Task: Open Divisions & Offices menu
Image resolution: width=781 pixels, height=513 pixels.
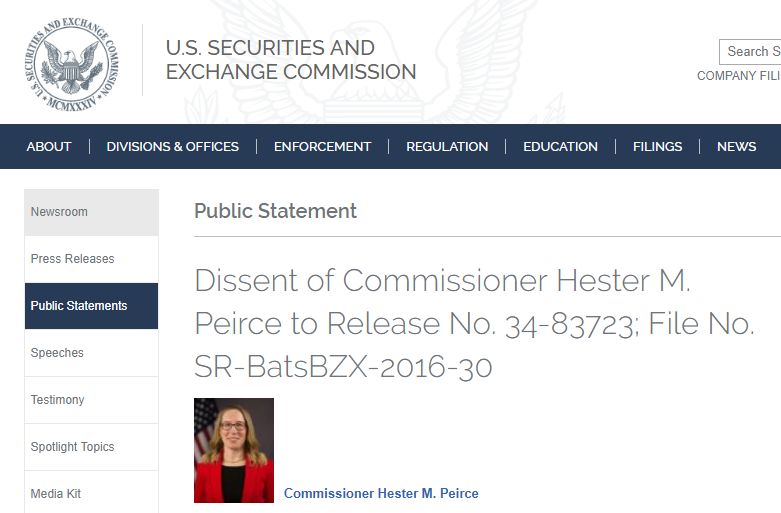Action: (173, 146)
